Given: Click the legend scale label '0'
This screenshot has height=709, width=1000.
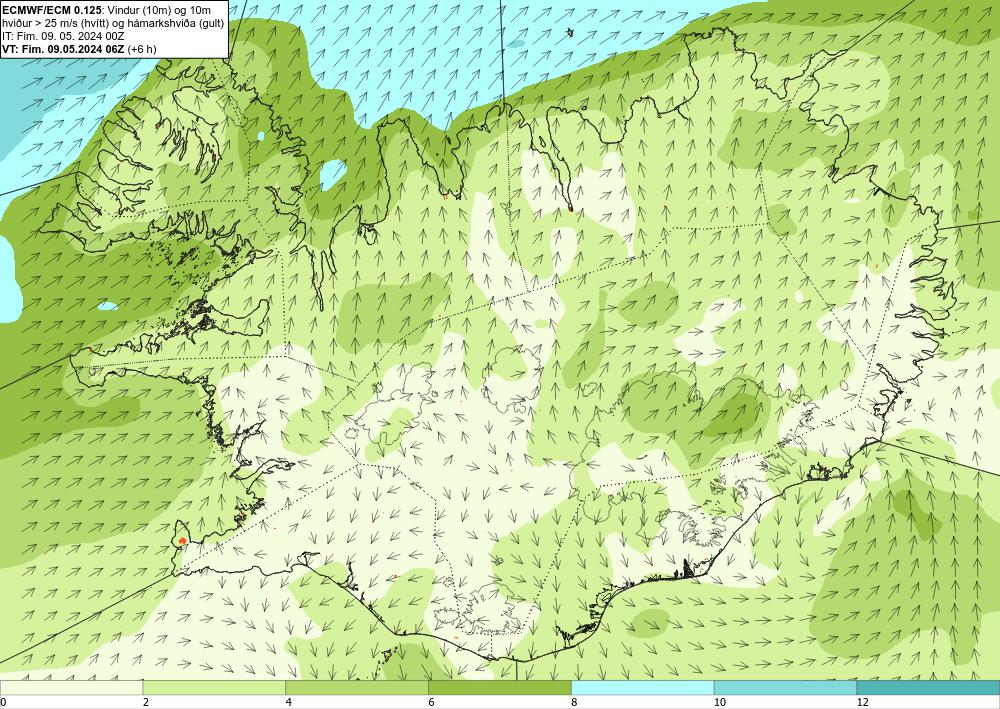Looking at the screenshot, I should point(4,703).
